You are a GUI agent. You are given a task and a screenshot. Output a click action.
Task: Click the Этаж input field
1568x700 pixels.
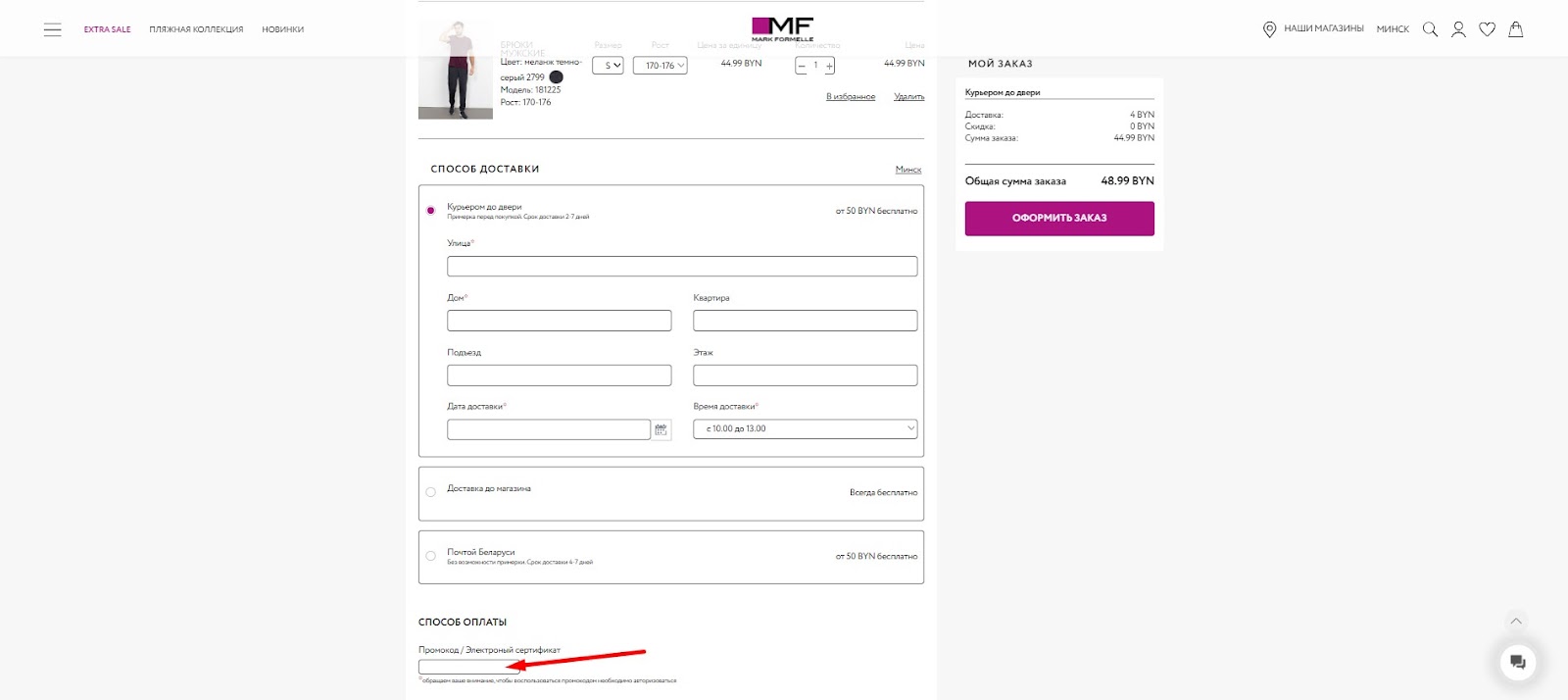pos(806,375)
